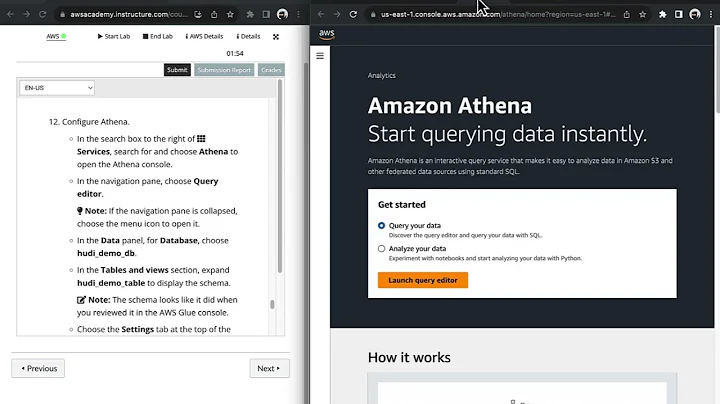The height and width of the screenshot is (404, 720).
Task: Click the hudi_demo_db text in instructions
Action: click(x=106, y=253)
